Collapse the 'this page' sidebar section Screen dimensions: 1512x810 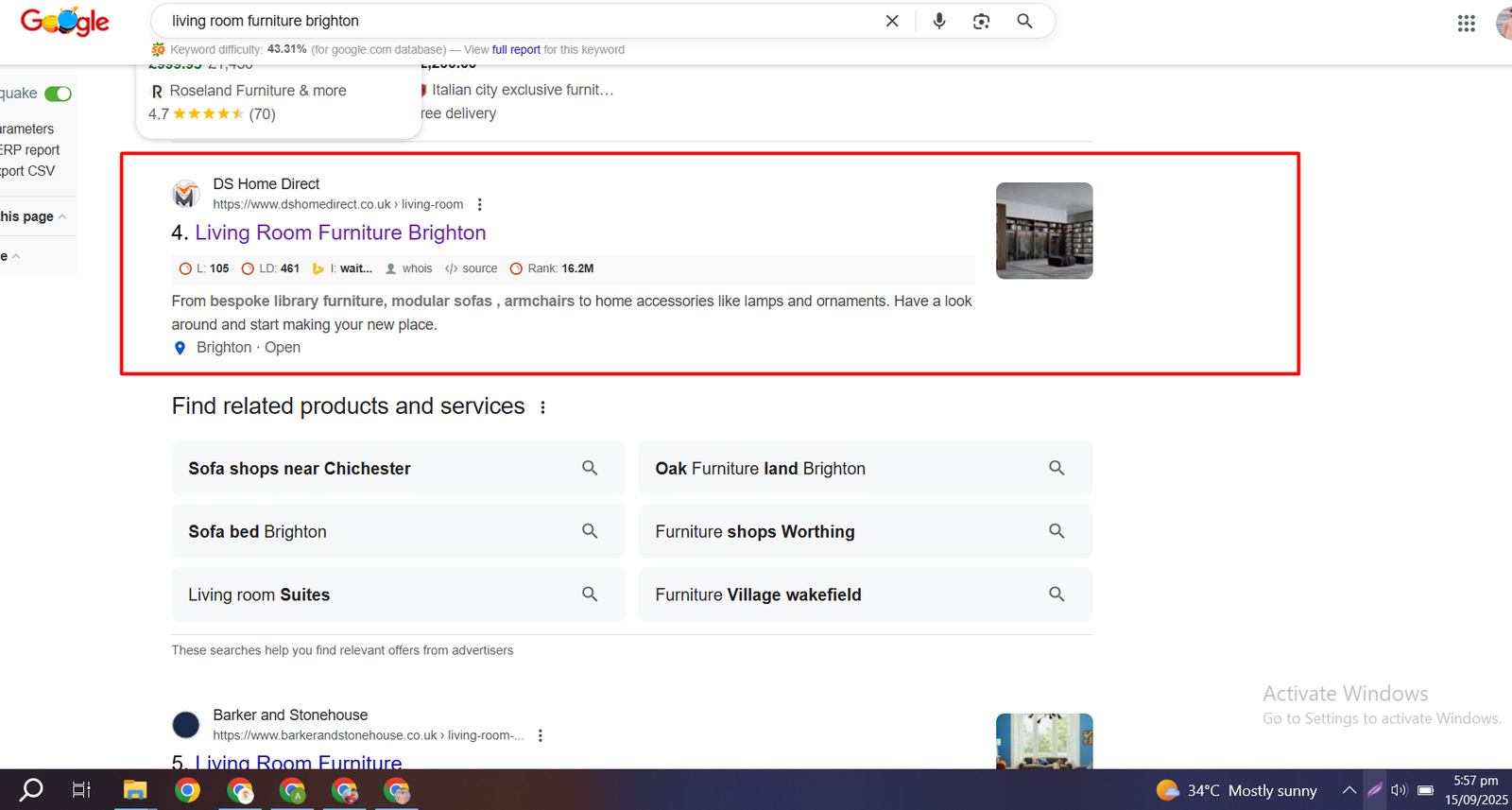[62, 216]
